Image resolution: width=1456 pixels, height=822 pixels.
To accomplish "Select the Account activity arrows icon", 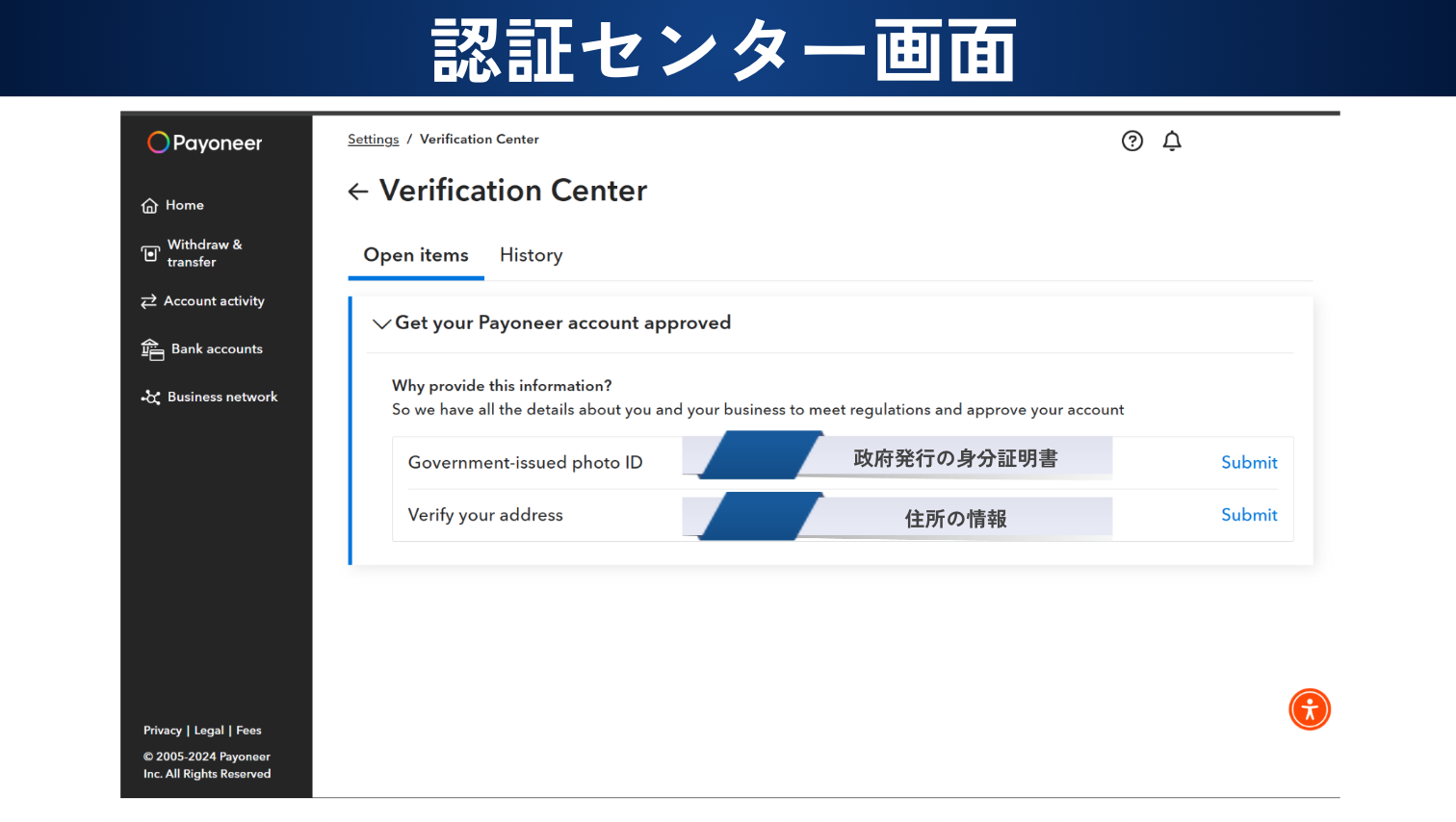I will click(148, 301).
